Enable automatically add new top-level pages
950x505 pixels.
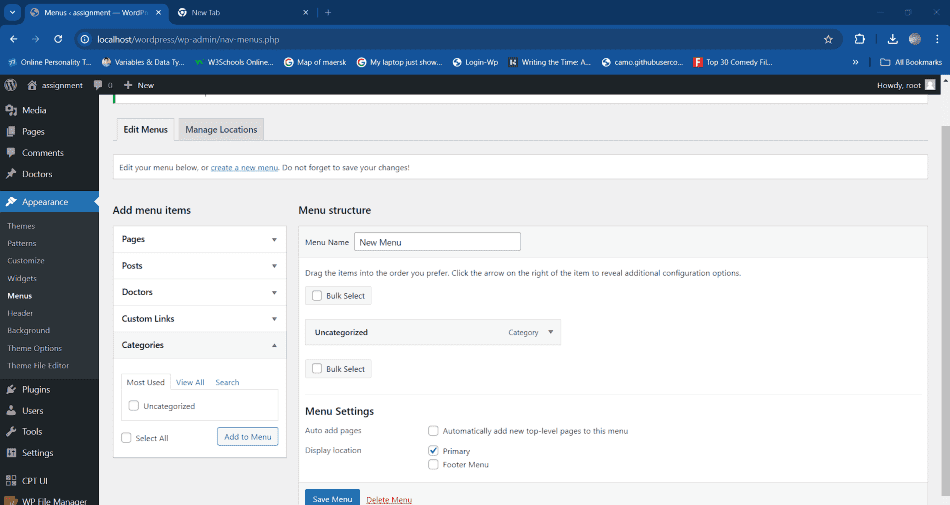(433, 431)
